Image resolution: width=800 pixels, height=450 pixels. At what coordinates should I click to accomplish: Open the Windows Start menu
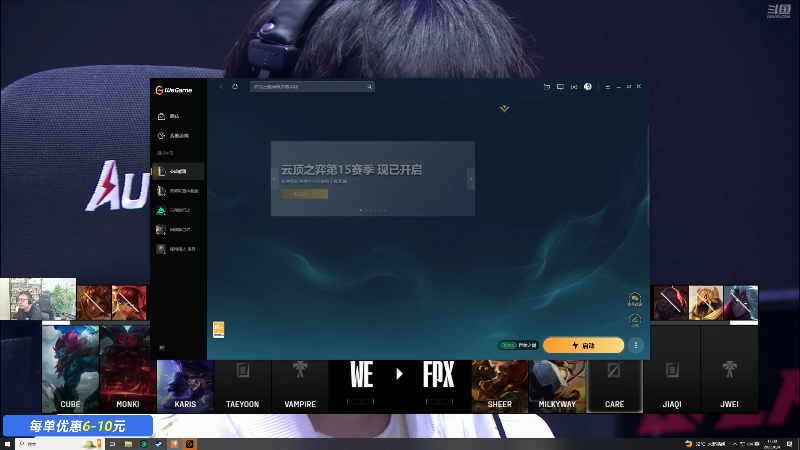click(x=7, y=444)
